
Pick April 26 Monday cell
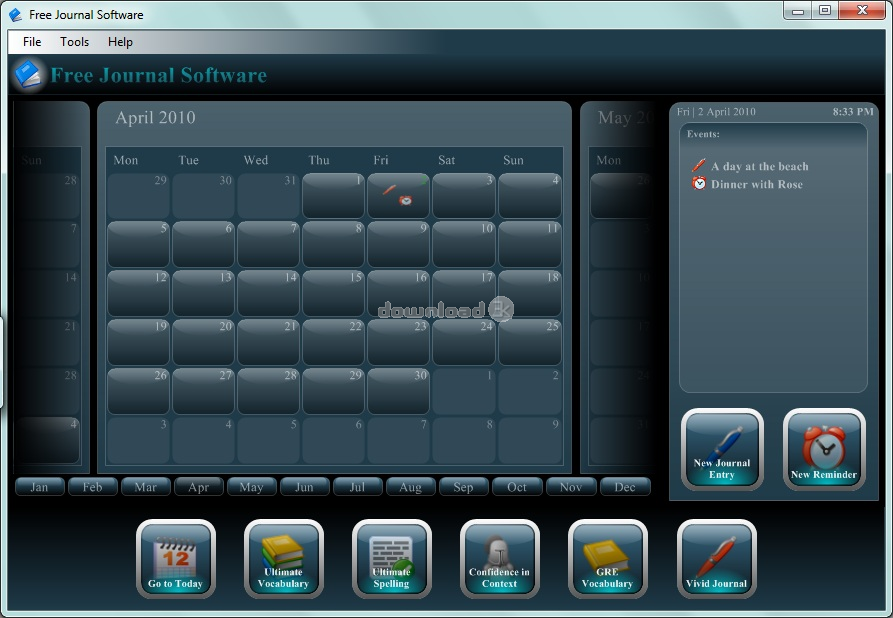click(138, 391)
